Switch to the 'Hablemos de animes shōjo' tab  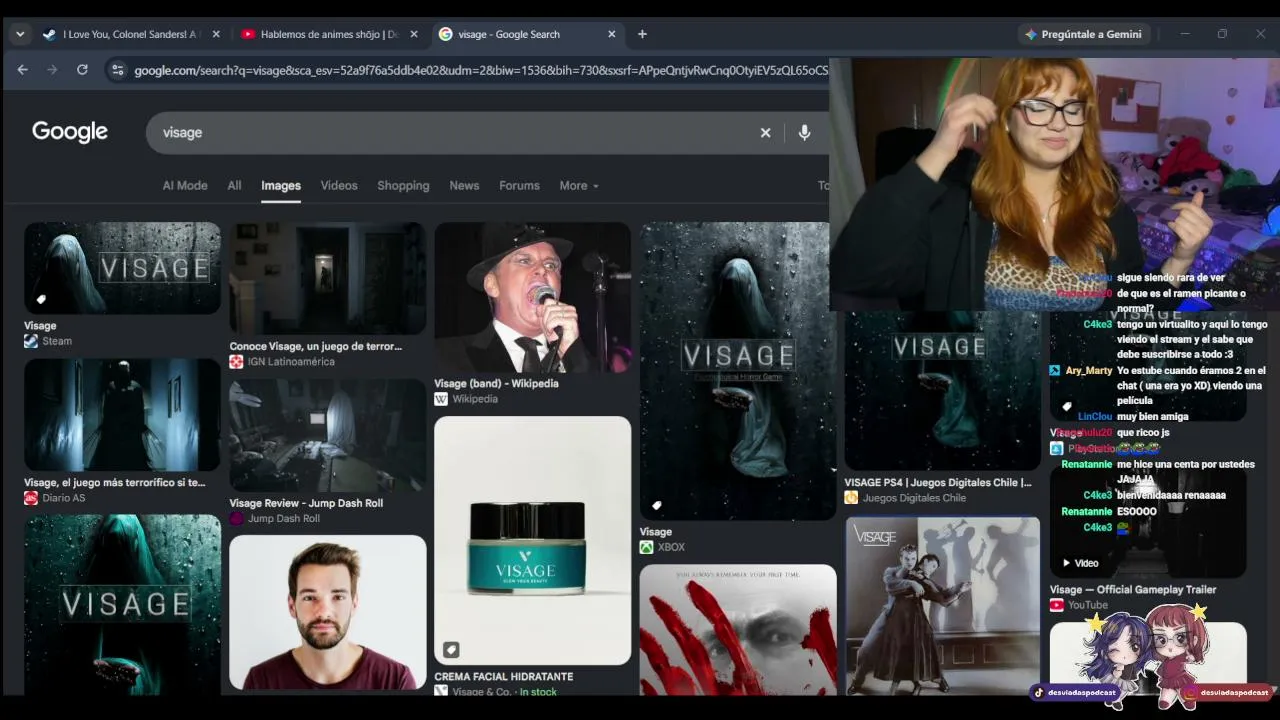(x=329, y=34)
